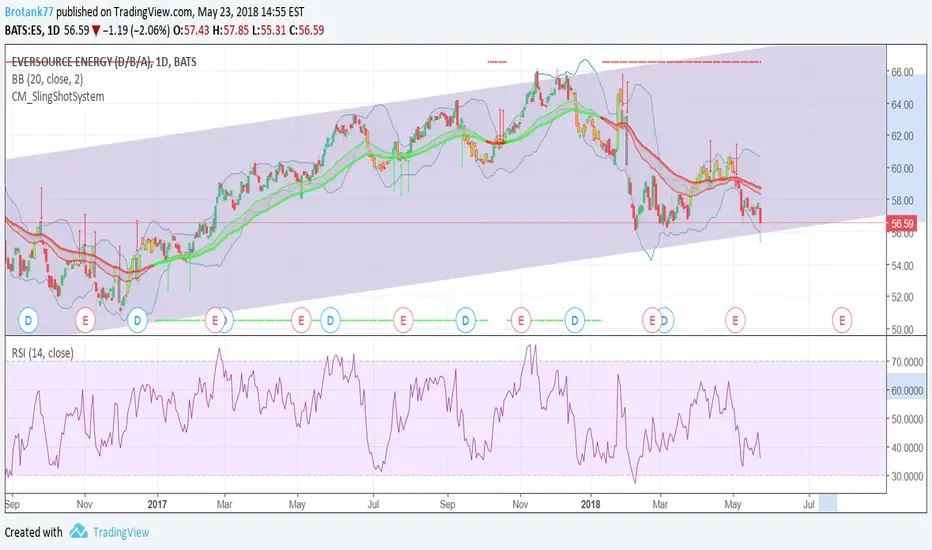The height and width of the screenshot is (550, 932).
Task: Click the earnings marker above Nov 2016
Action: pyautogui.click(x=85, y=320)
